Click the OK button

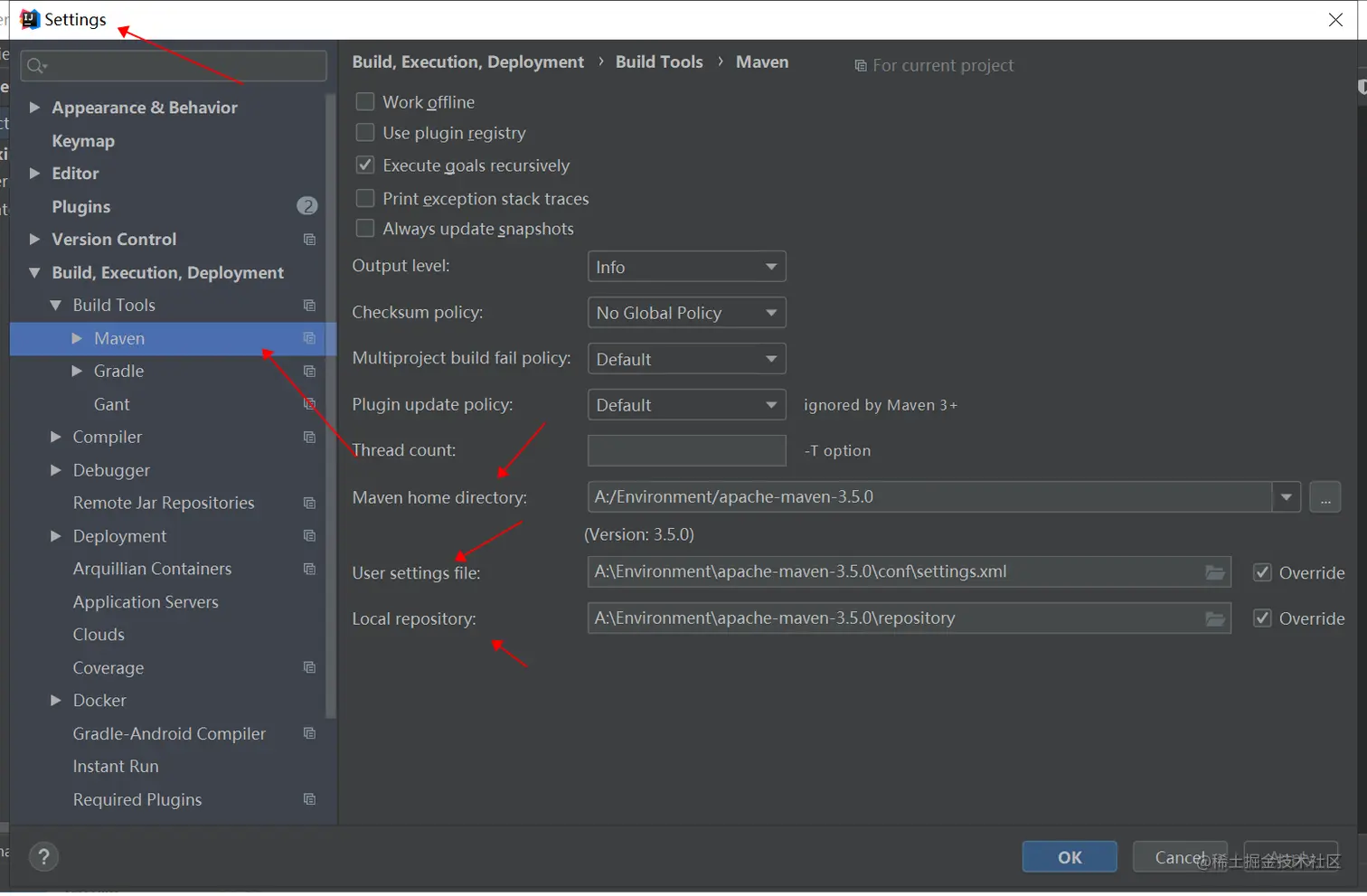pos(1070,857)
